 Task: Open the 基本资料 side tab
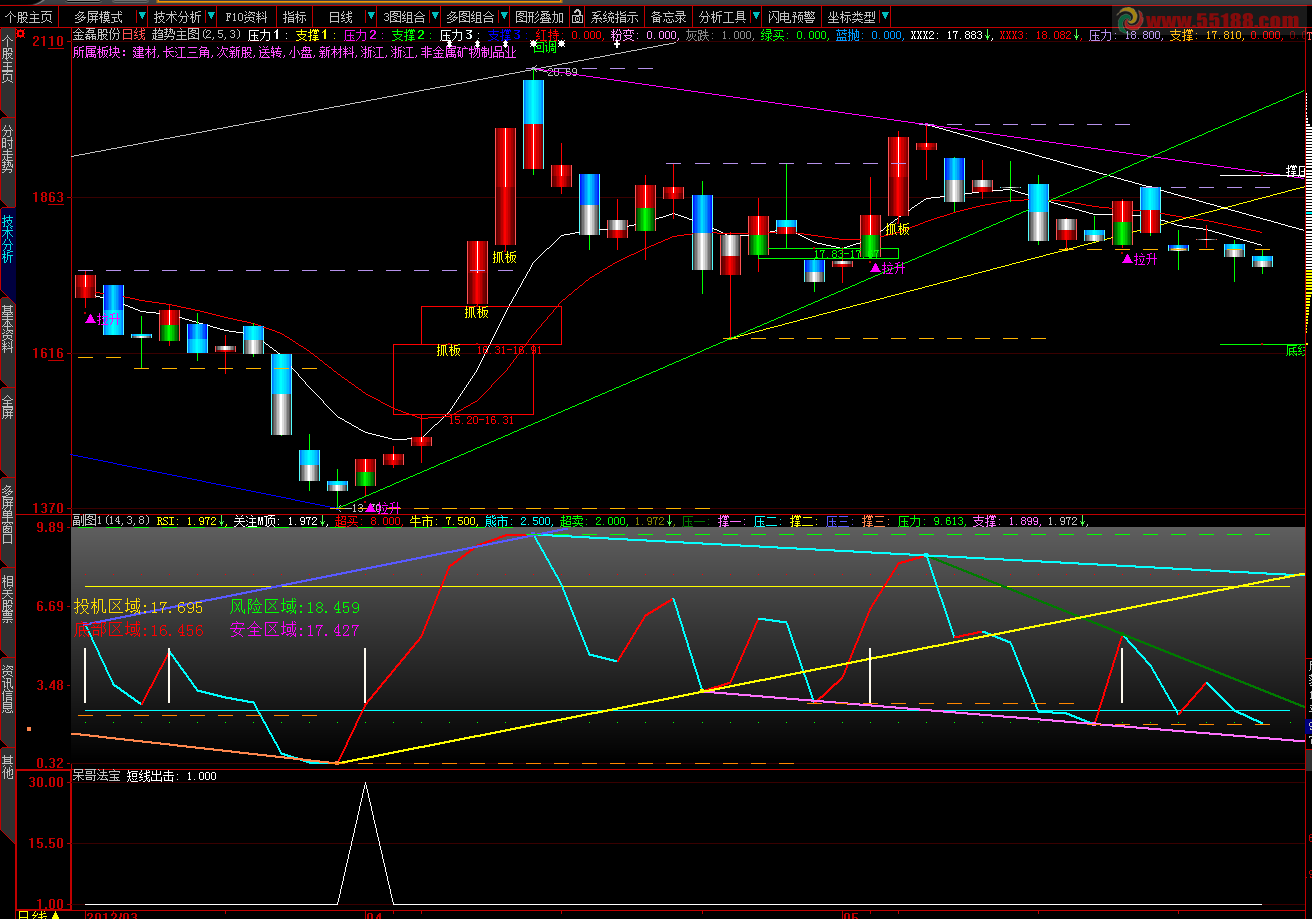[x=8, y=329]
